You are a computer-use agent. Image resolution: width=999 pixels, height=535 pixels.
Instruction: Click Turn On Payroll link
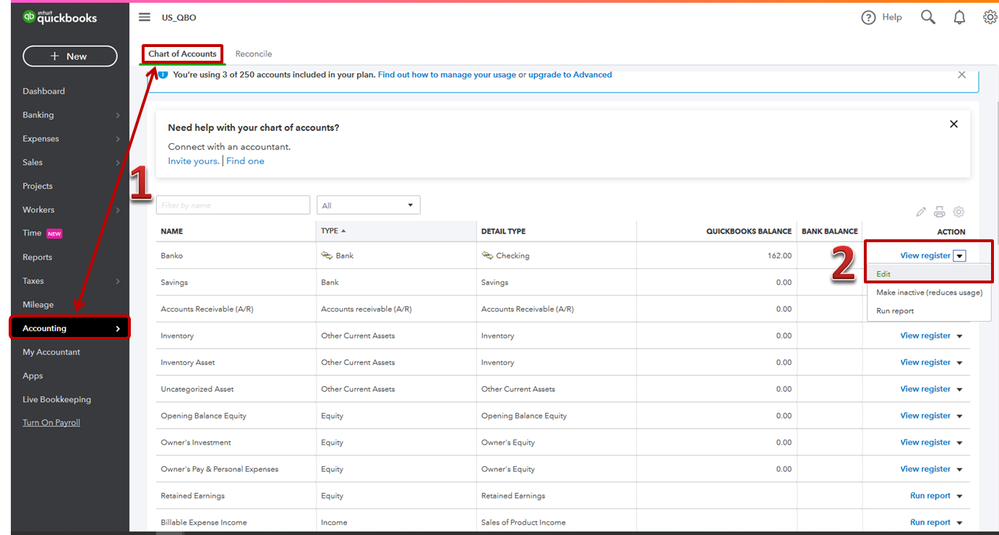(x=52, y=422)
